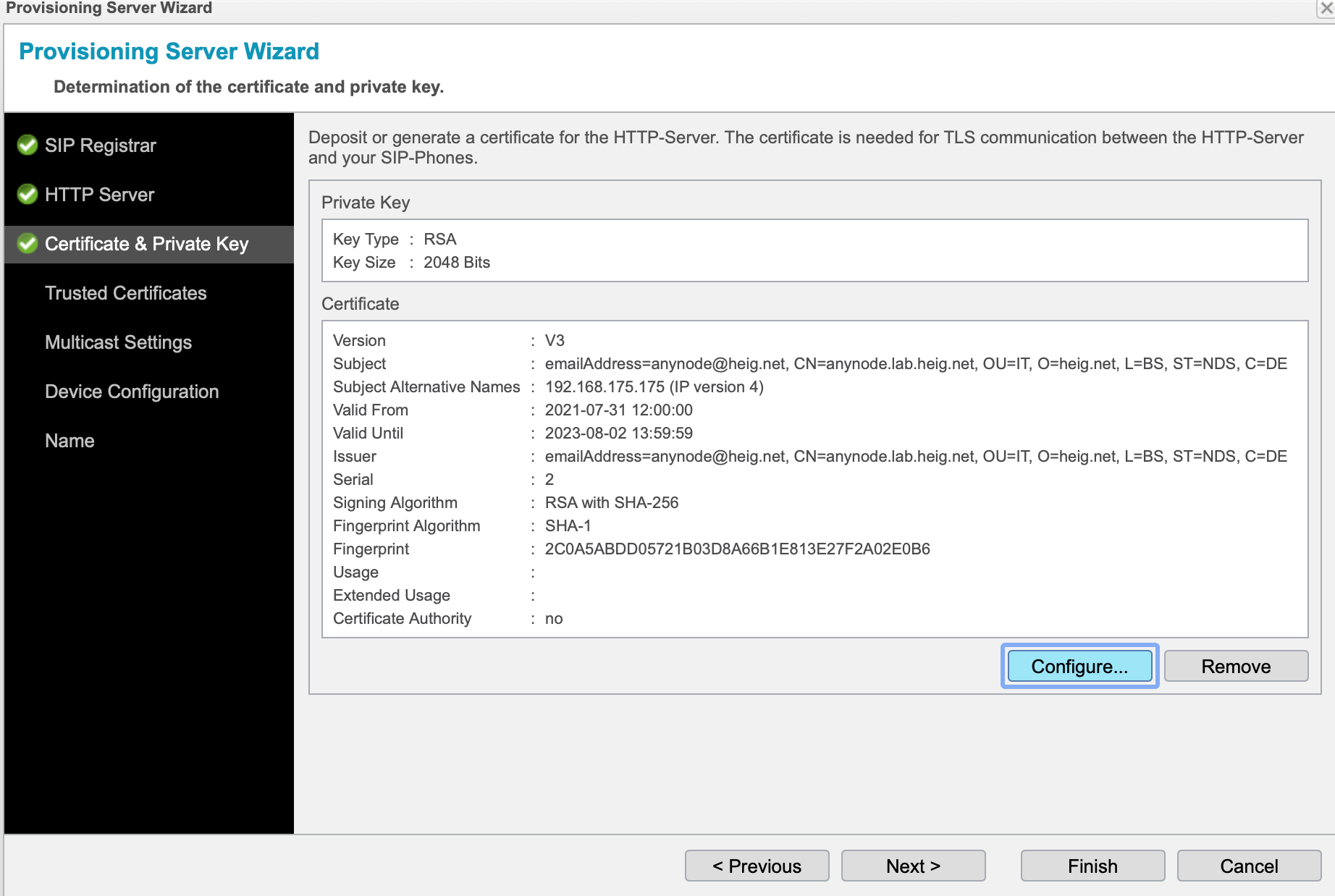This screenshot has height=896, width=1335.
Task: Click the Fingerprint hash value 2C0A5ABDD...
Action: (738, 549)
